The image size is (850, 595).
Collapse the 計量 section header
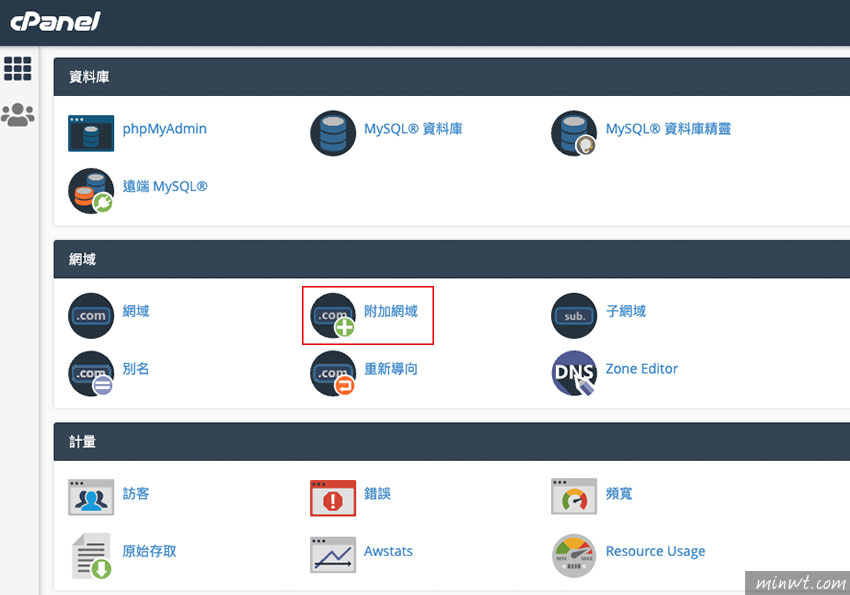(x=452, y=442)
